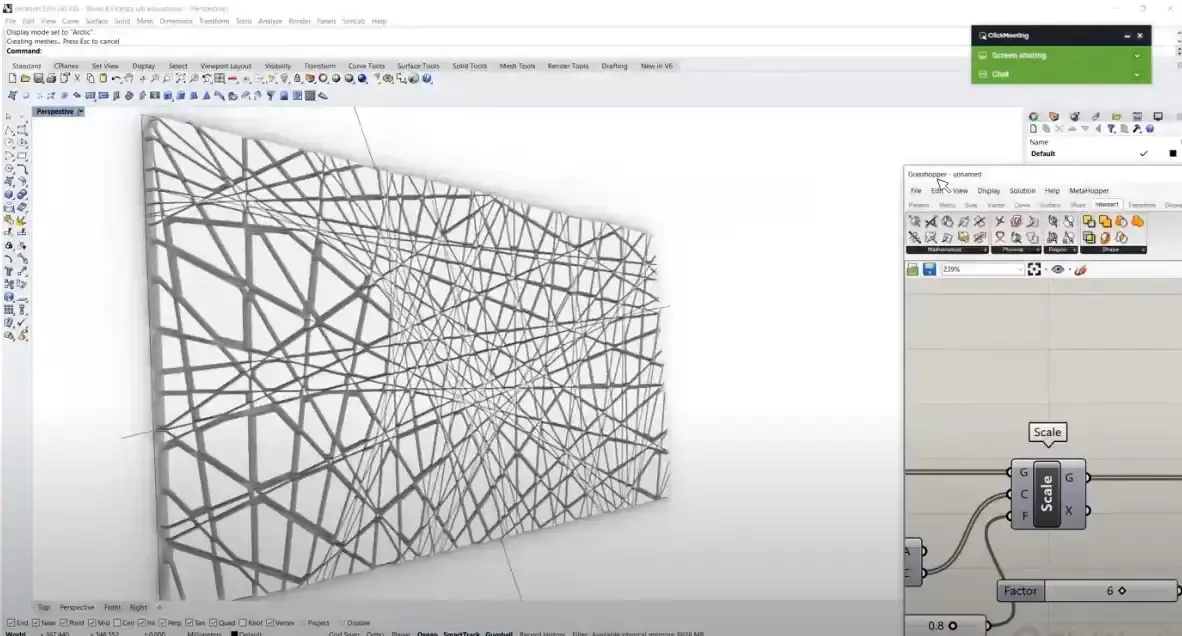
Task: Toggle the Osnap status bar button
Action: point(427,634)
